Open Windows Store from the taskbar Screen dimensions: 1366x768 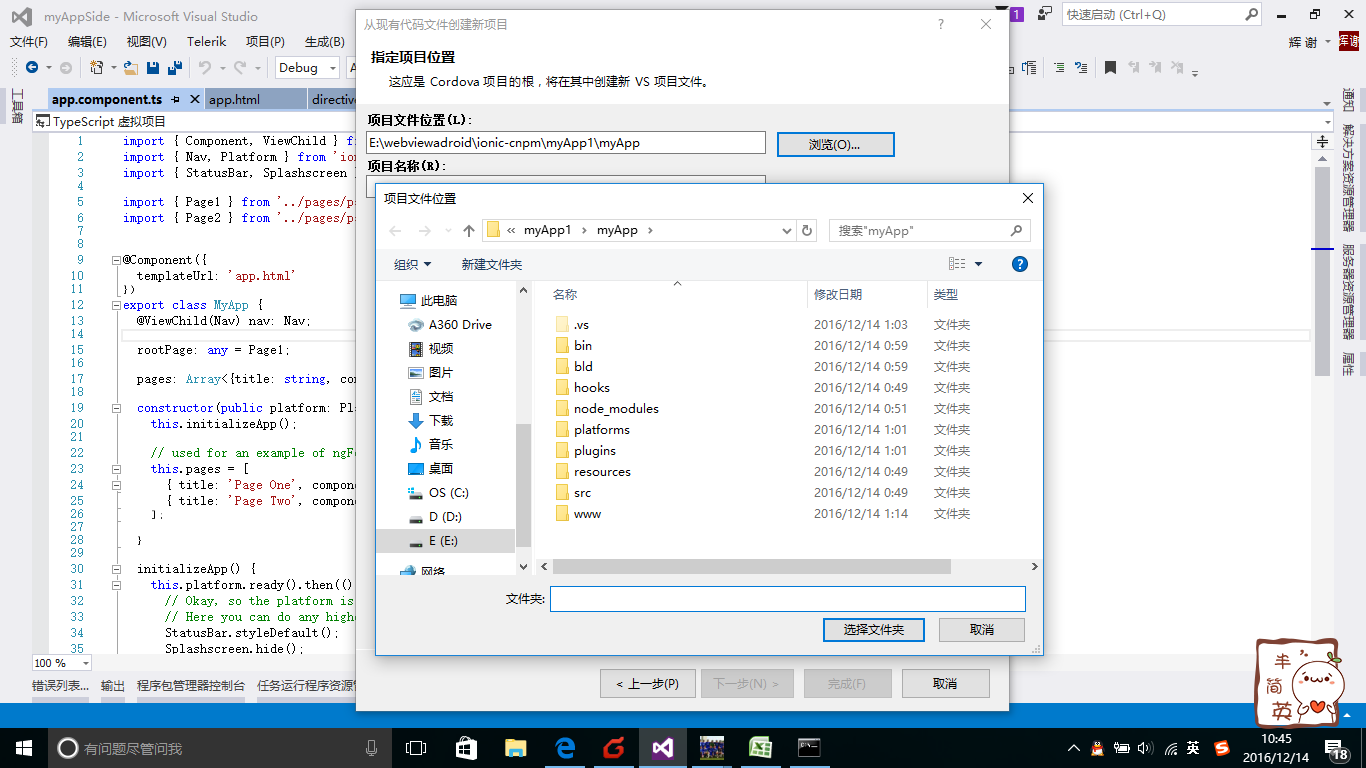pos(467,748)
